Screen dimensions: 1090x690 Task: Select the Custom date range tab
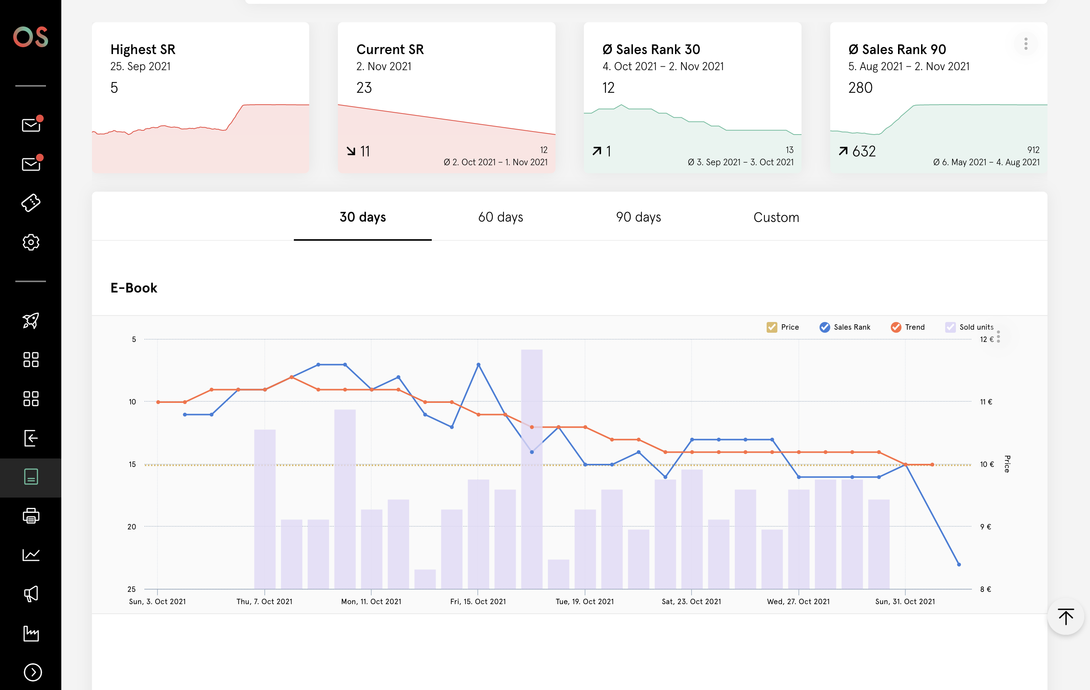(776, 217)
